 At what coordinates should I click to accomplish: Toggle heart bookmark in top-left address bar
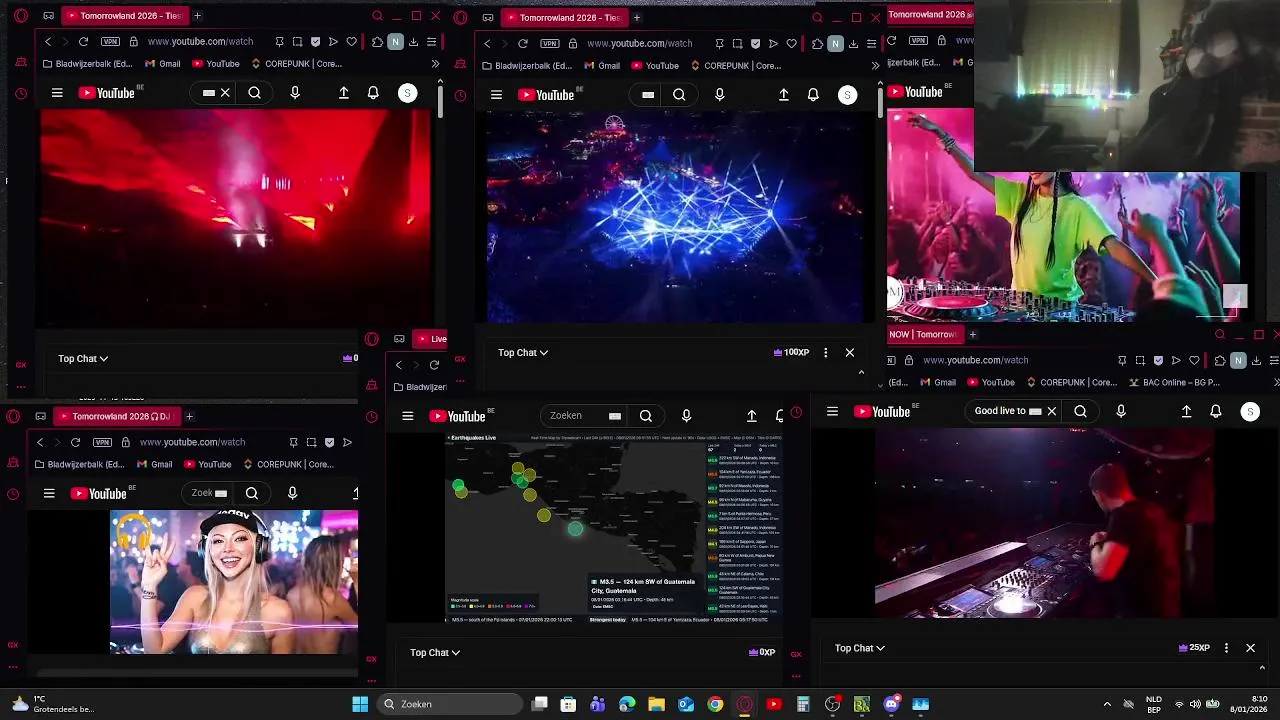[x=351, y=42]
